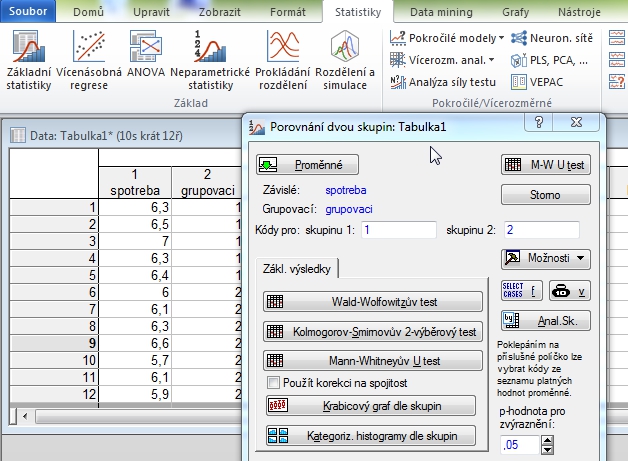Open Základní statistiky from the ribbon
628x461 pixels.
[28, 60]
